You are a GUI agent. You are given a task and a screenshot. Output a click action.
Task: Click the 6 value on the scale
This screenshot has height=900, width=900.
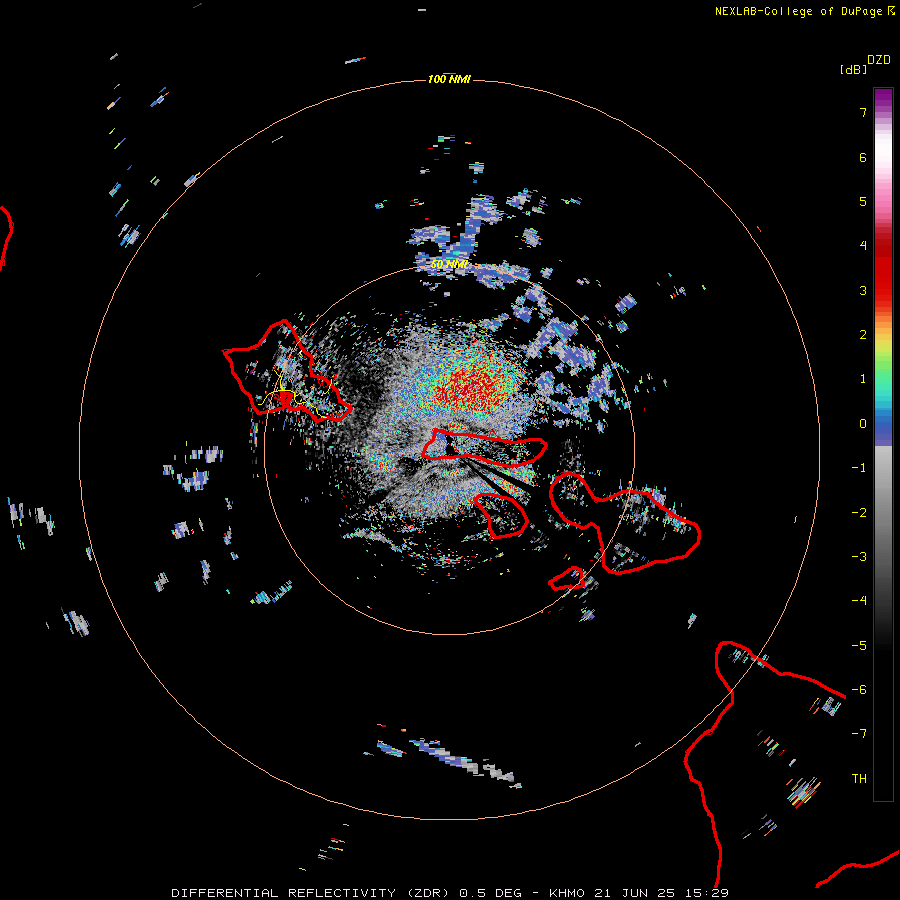coord(863,157)
